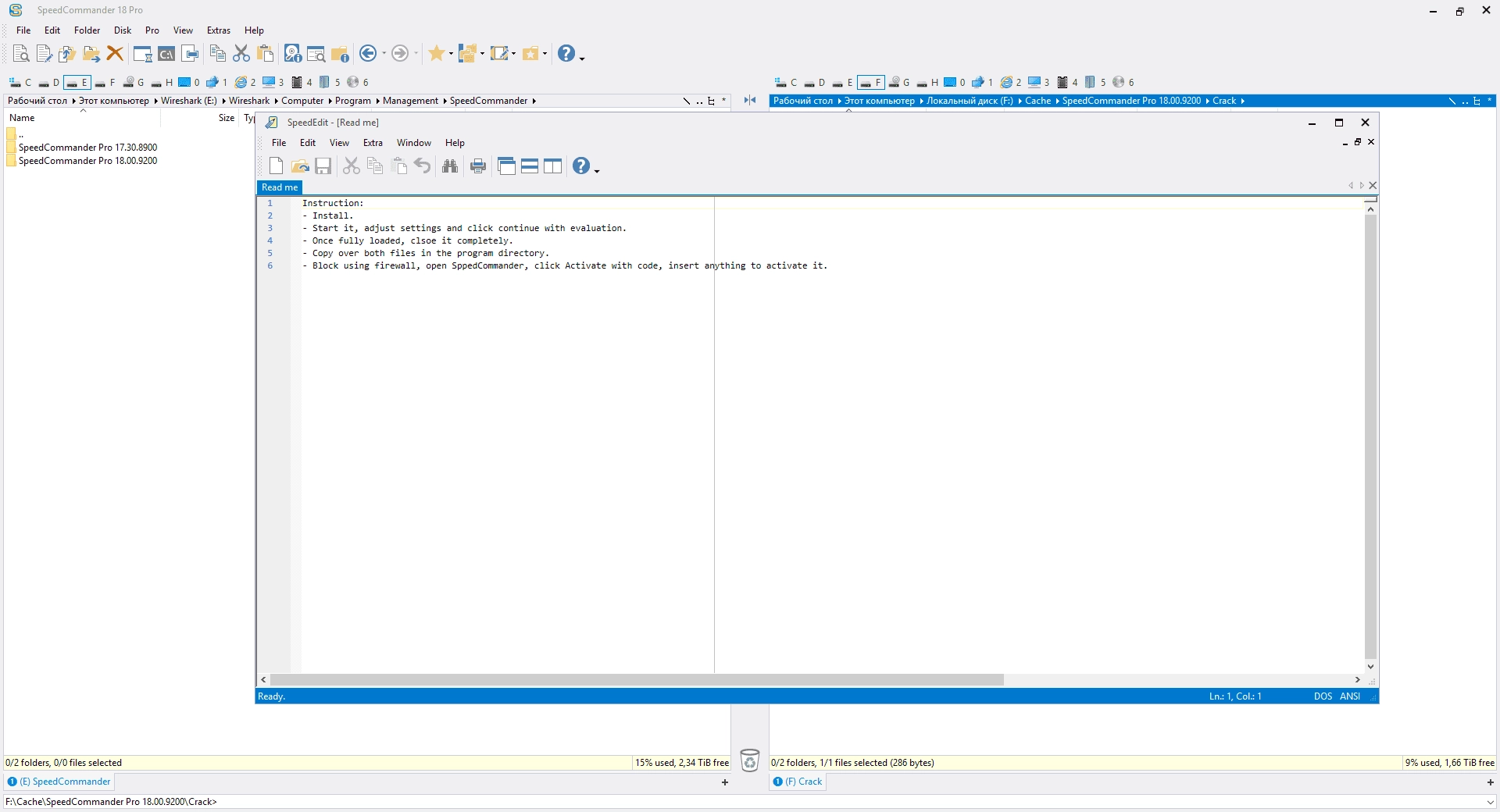Click SpeedEdit vertical scrollbar thumb
The width and height of the screenshot is (1500, 812).
(1370, 437)
